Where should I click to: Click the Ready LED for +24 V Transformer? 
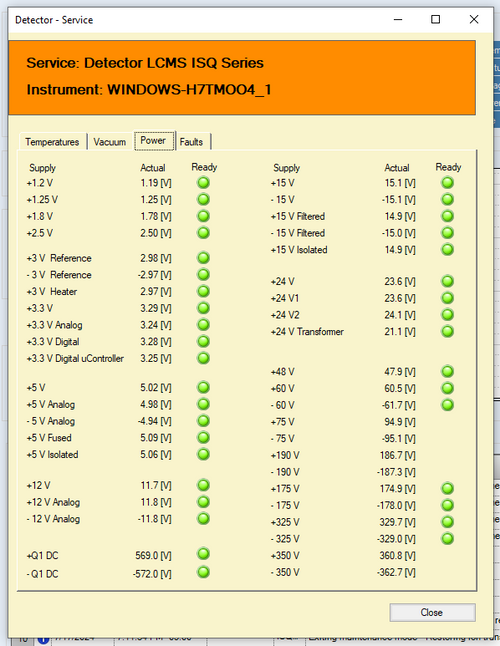(x=448, y=331)
